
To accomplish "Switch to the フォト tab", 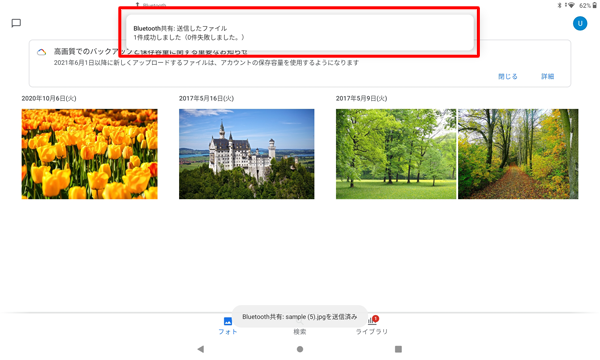I will pyautogui.click(x=228, y=326).
